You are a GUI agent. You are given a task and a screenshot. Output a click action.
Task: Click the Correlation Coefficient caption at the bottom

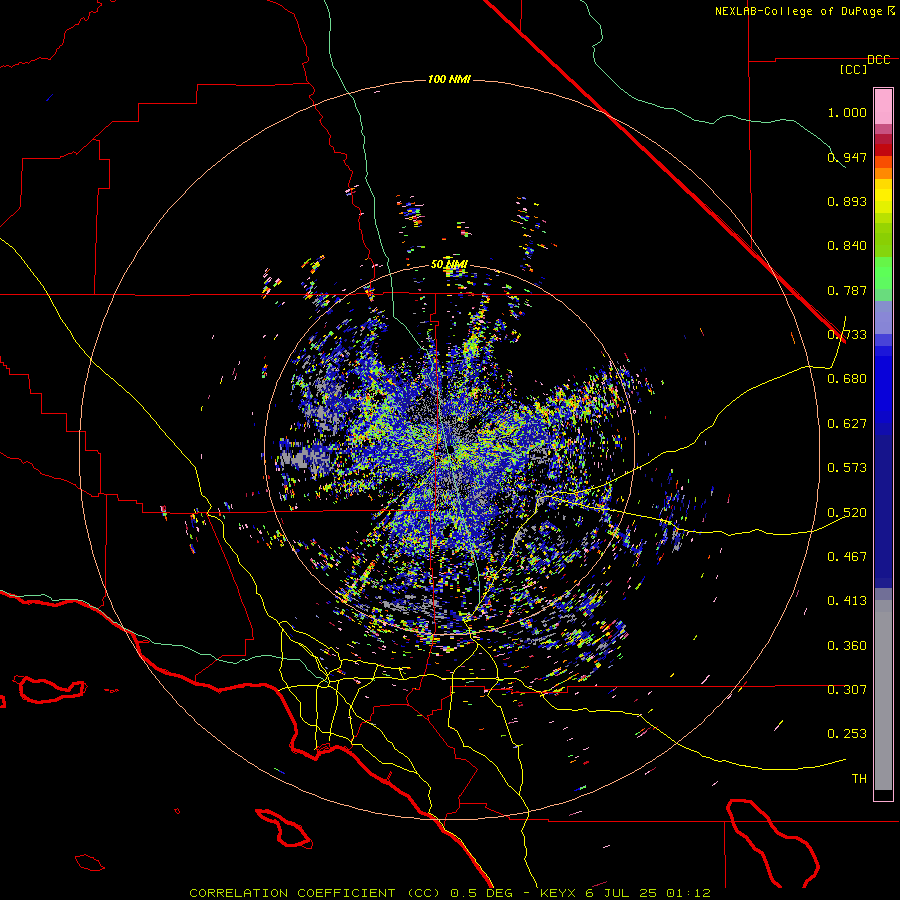click(x=450, y=893)
